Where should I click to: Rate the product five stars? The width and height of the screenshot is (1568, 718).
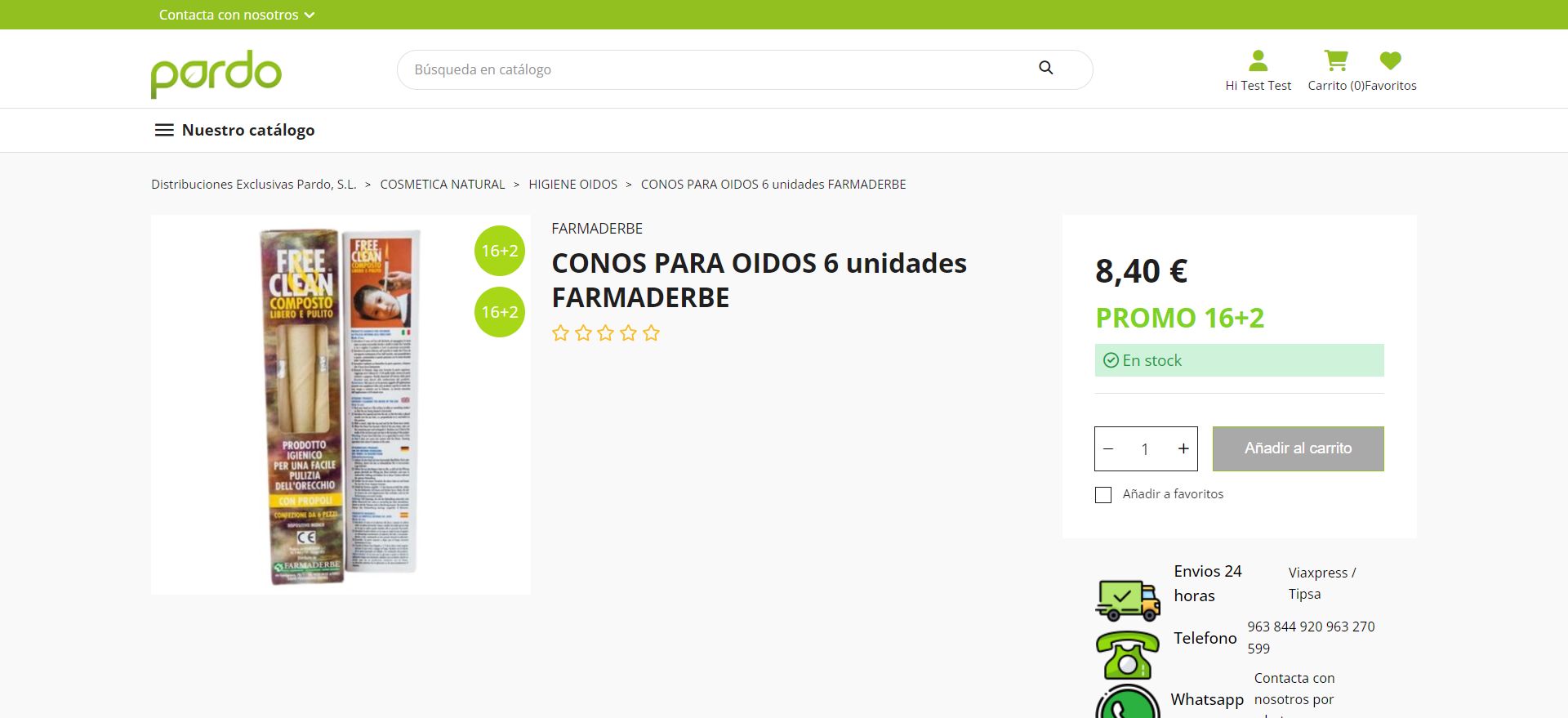coord(651,333)
